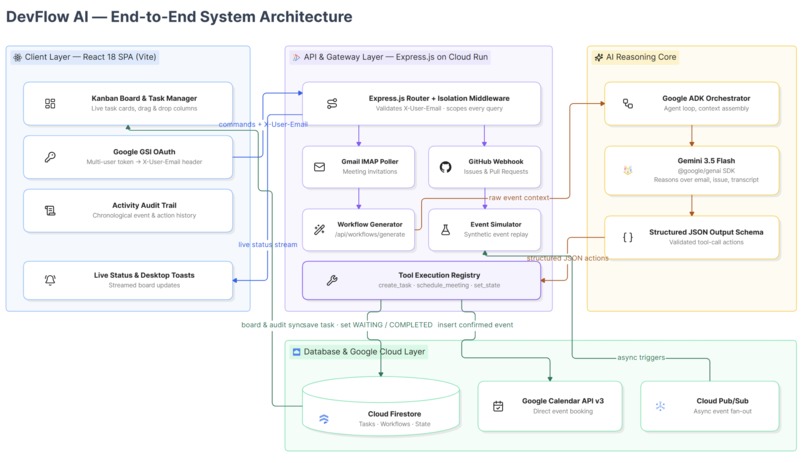Click the Kanban Board grid icon
The height and width of the screenshot is (463, 806).
[x=50, y=104]
